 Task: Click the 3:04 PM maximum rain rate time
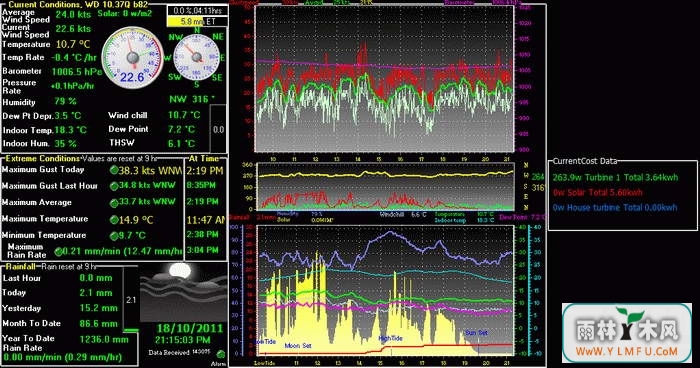click(203, 250)
